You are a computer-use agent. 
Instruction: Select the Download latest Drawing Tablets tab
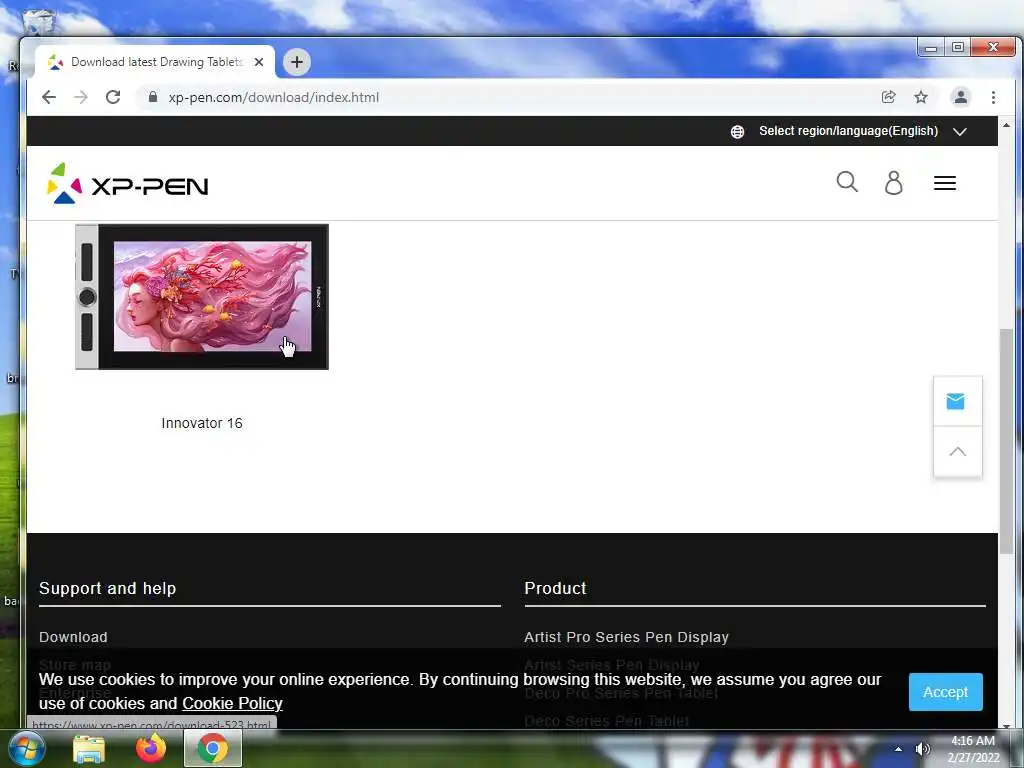155,62
